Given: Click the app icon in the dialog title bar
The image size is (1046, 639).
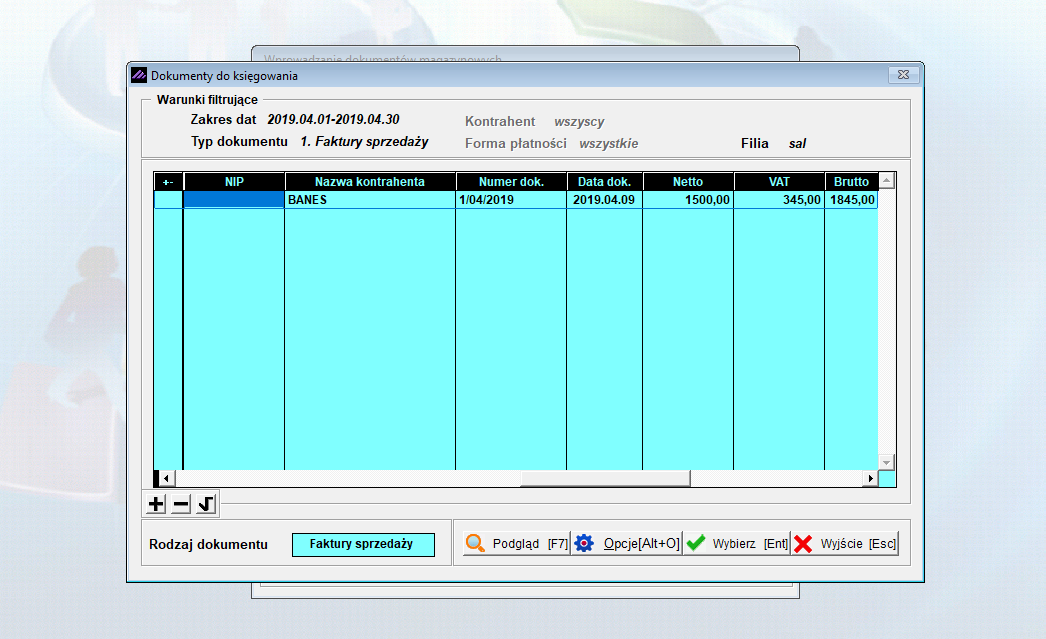Looking at the screenshot, I should [139, 75].
